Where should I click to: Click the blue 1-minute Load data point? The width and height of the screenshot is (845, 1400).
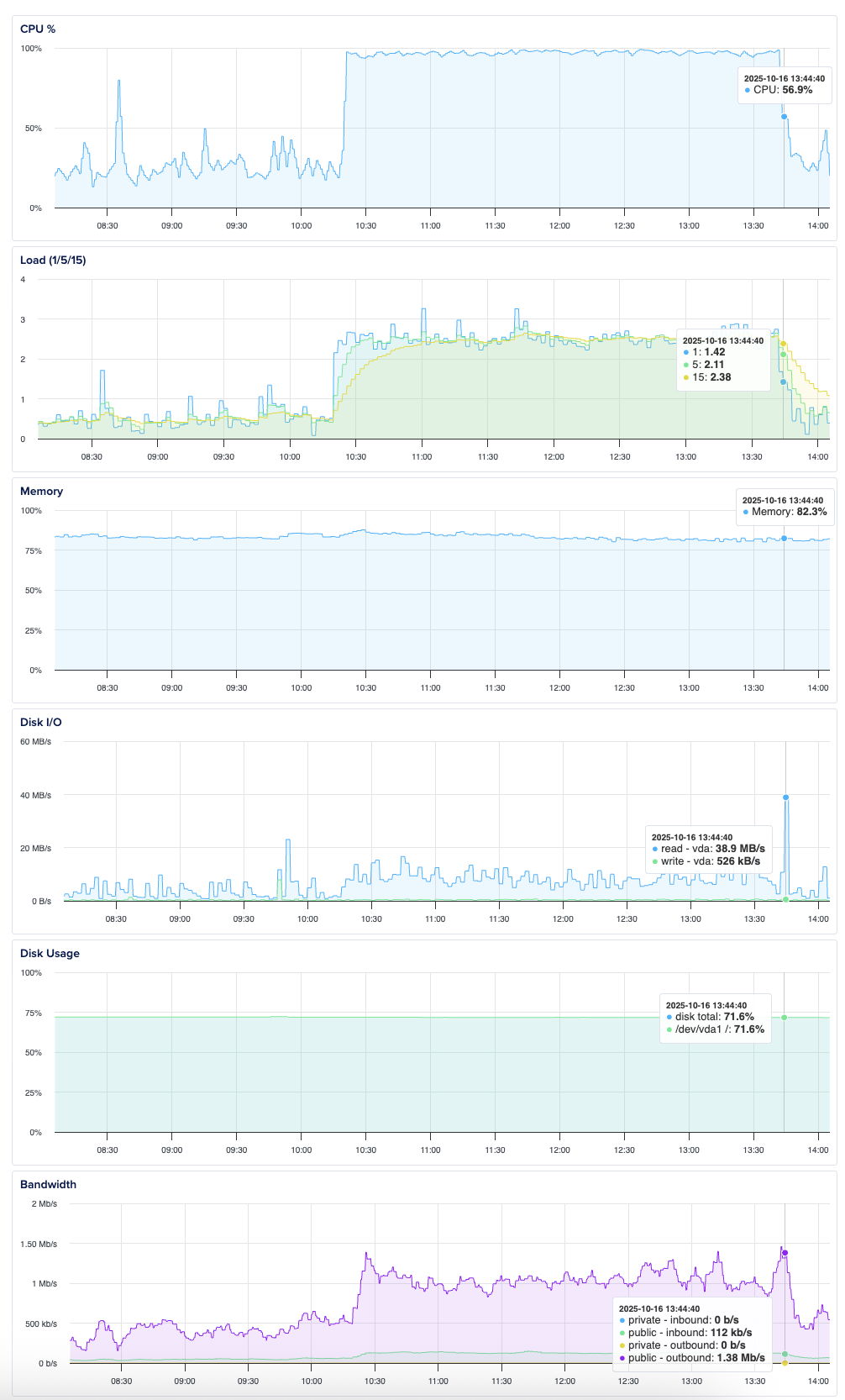[784, 382]
